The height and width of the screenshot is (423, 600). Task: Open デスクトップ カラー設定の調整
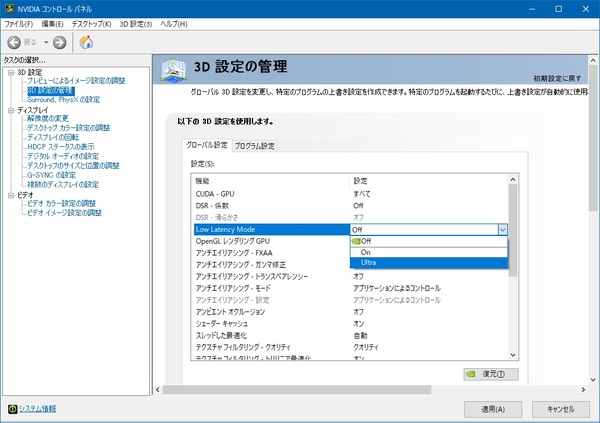click(68, 127)
